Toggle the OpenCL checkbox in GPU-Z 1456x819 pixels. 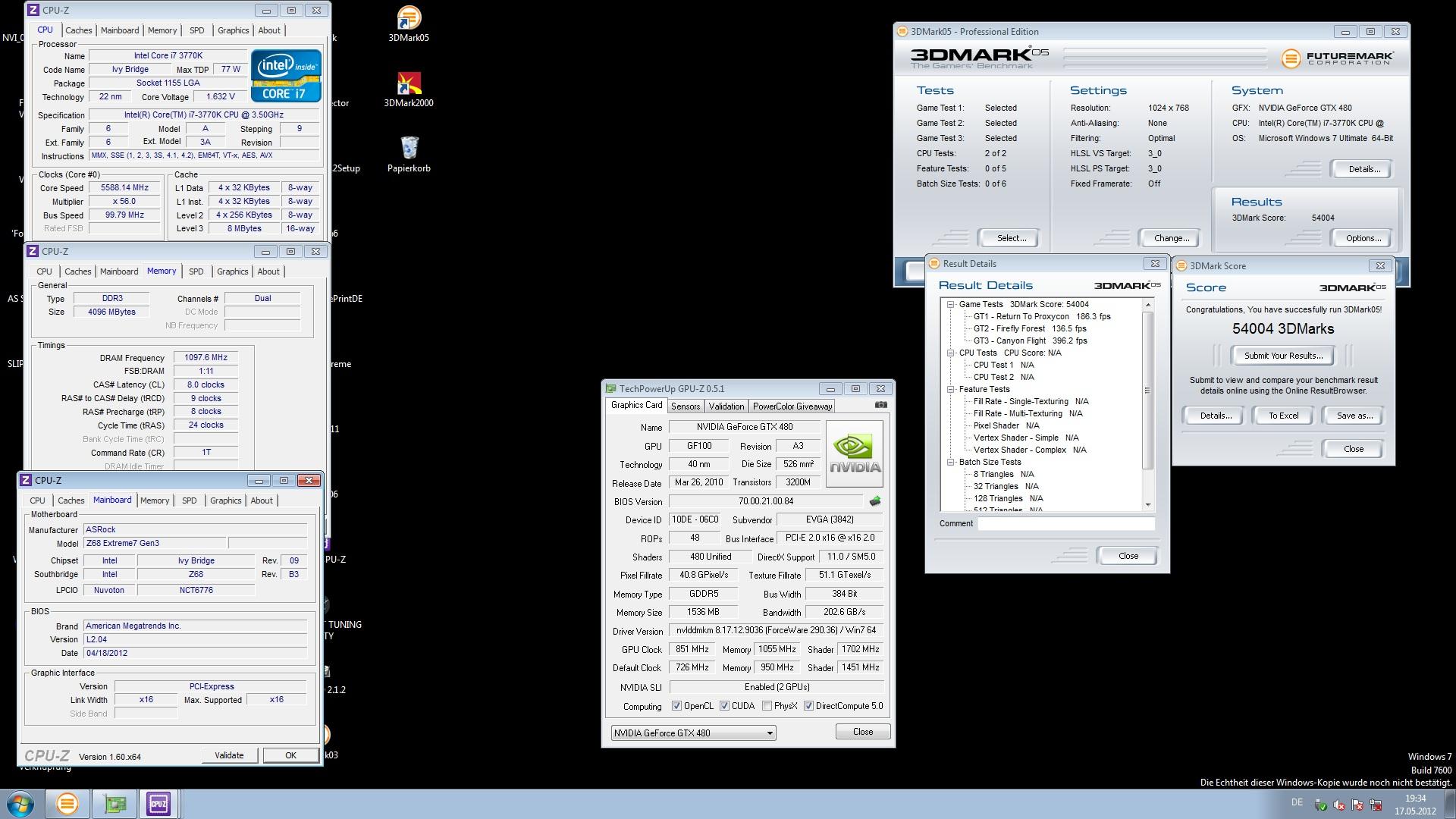click(676, 706)
